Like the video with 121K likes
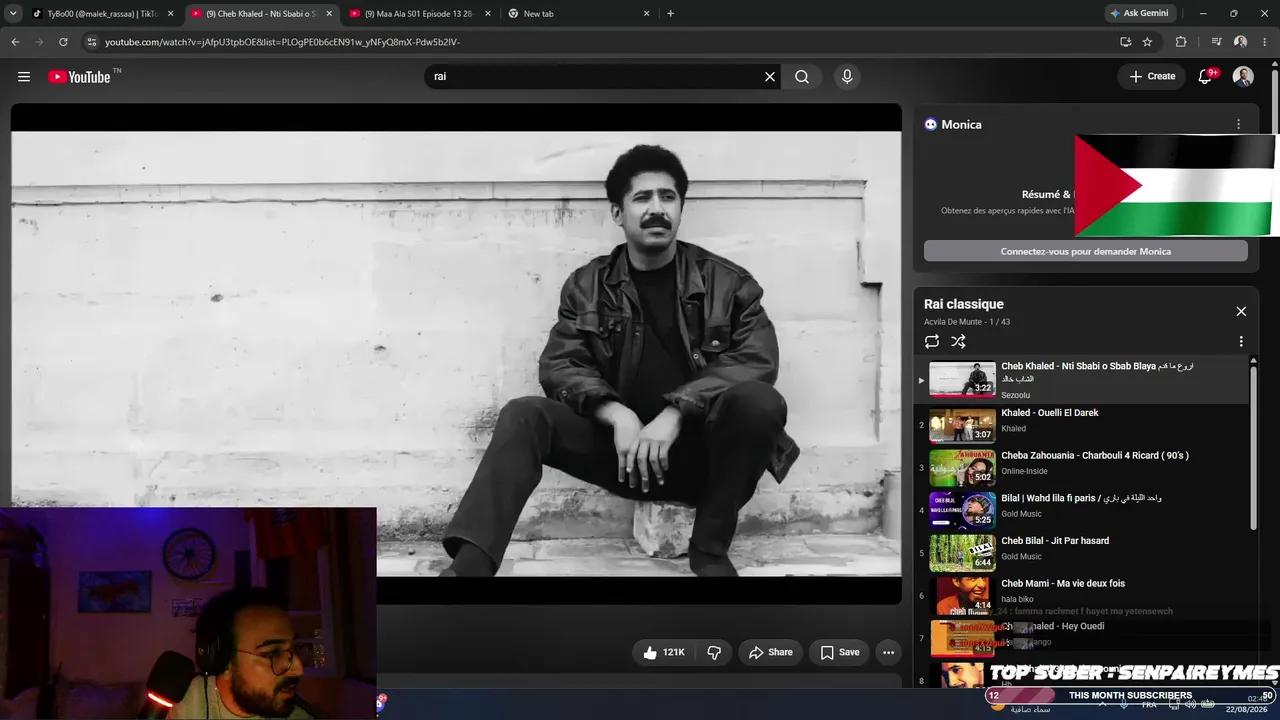Viewport: 1280px width, 720px height. click(x=663, y=652)
